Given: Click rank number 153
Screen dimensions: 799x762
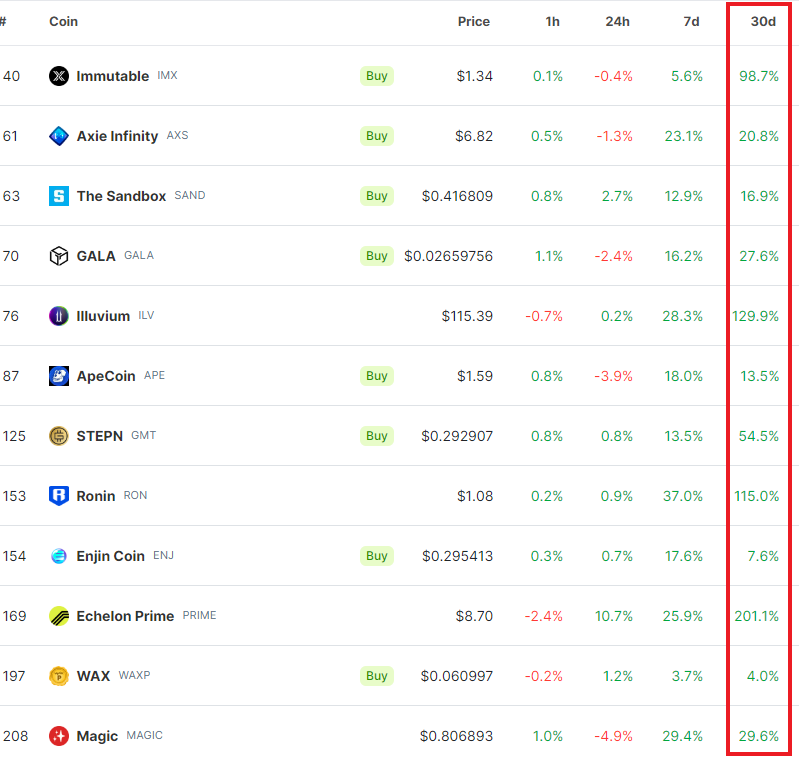Looking at the screenshot, I should [14, 496].
